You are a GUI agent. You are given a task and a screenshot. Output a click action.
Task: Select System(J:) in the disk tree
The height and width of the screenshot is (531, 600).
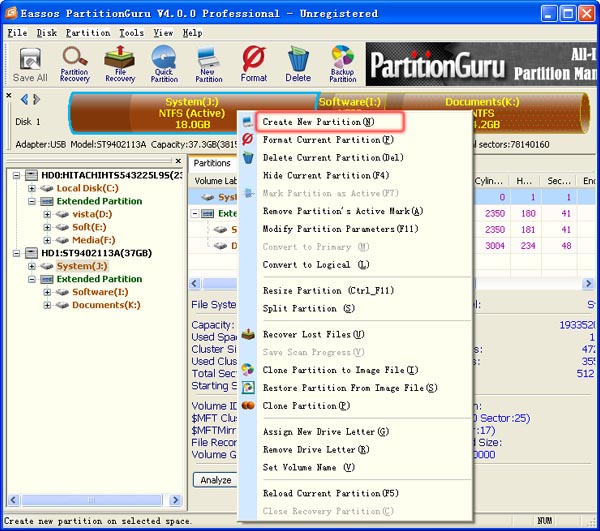(x=87, y=266)
